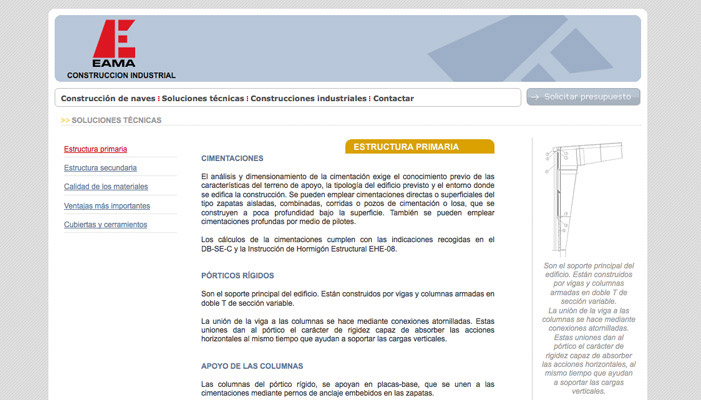Screen dimensions: 701x400
Task: Open Soluciones técnicas menu item
Action: tap(203, 98)
